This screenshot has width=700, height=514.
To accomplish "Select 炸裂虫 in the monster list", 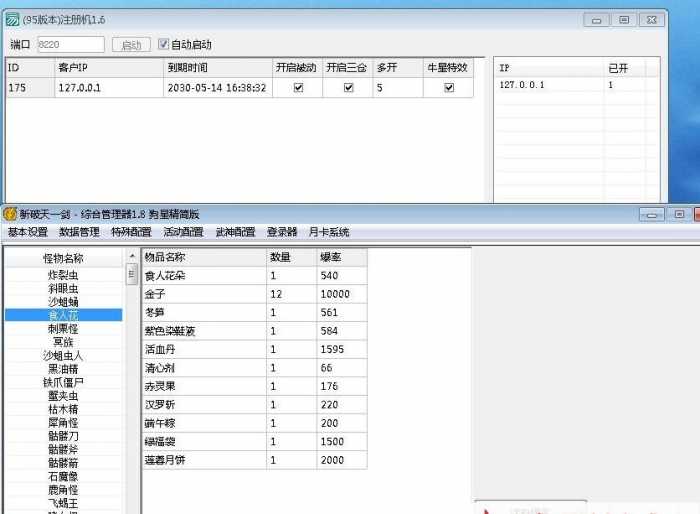I will pyautogui.click(x=63, y=274).
